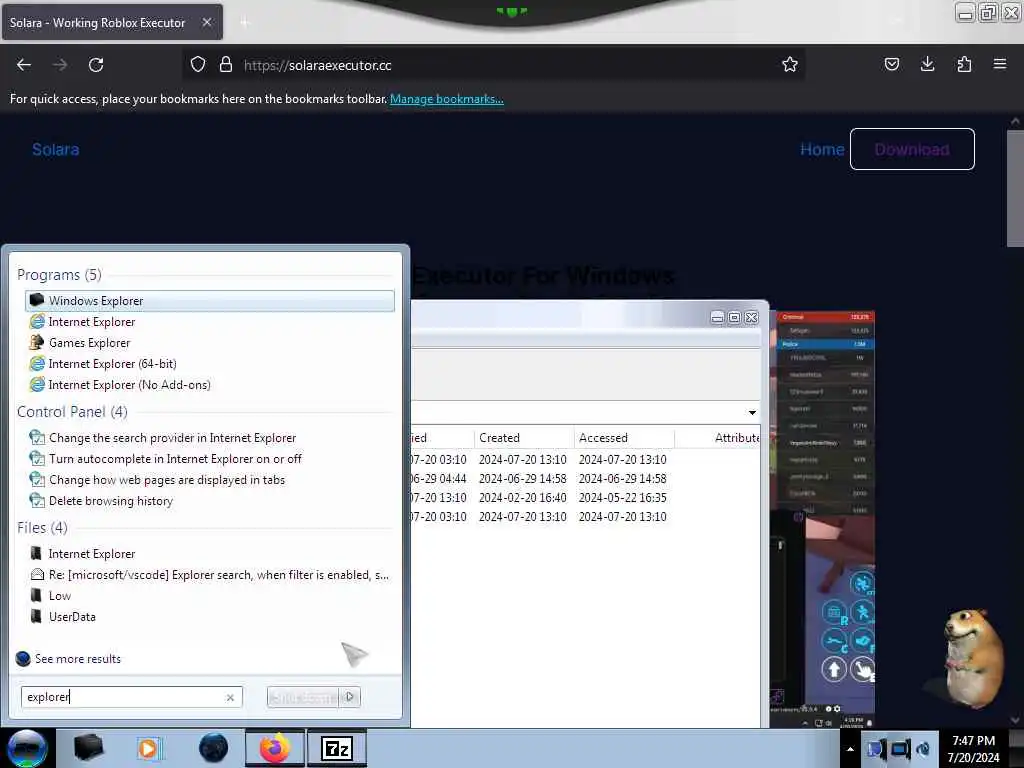Open the Re: [microsoft/vscode] Explorer search file

tap(210, 575)
